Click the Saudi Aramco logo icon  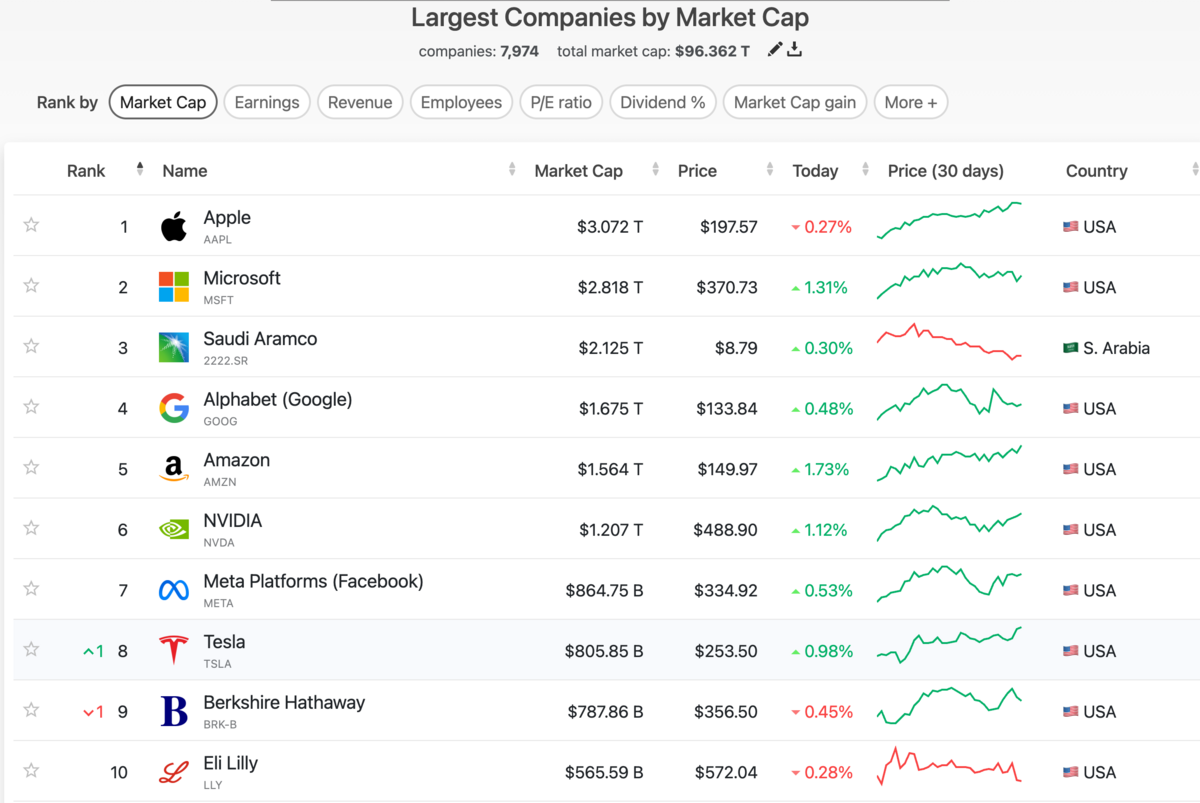click(174, 347)
